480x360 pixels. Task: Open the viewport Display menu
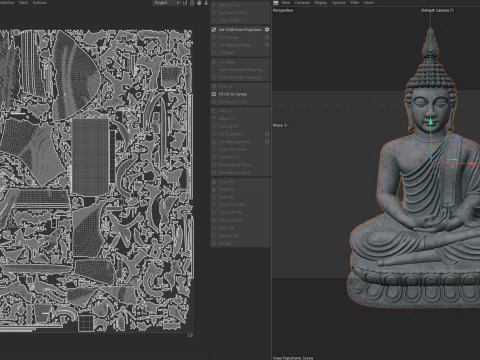pos(321,3)
